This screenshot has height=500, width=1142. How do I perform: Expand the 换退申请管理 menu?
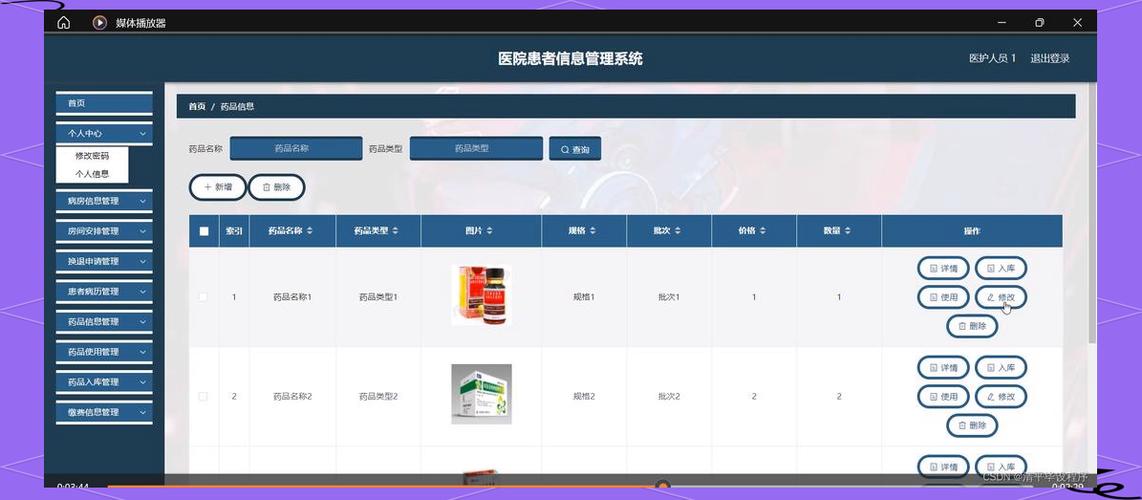point(104,261)
